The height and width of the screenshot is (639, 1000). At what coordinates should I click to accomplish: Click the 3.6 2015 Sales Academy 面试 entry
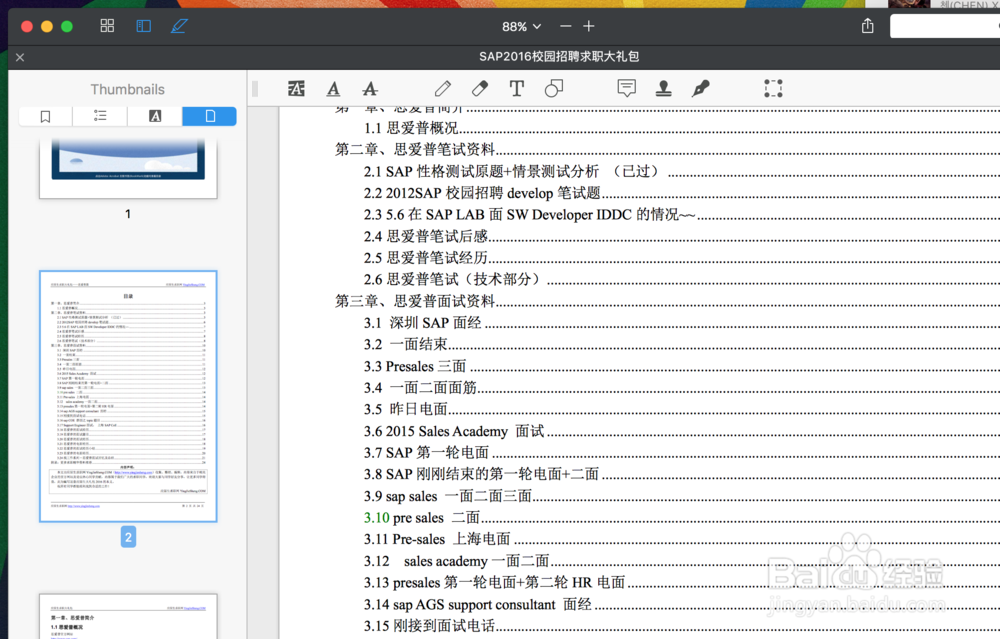(x=454, y=432)
